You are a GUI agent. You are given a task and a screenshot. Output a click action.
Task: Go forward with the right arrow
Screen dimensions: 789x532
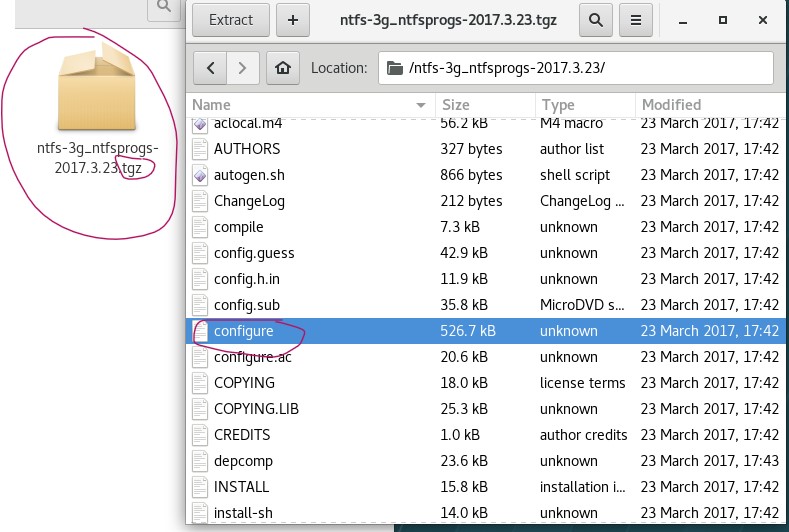(x=243, y=67)
